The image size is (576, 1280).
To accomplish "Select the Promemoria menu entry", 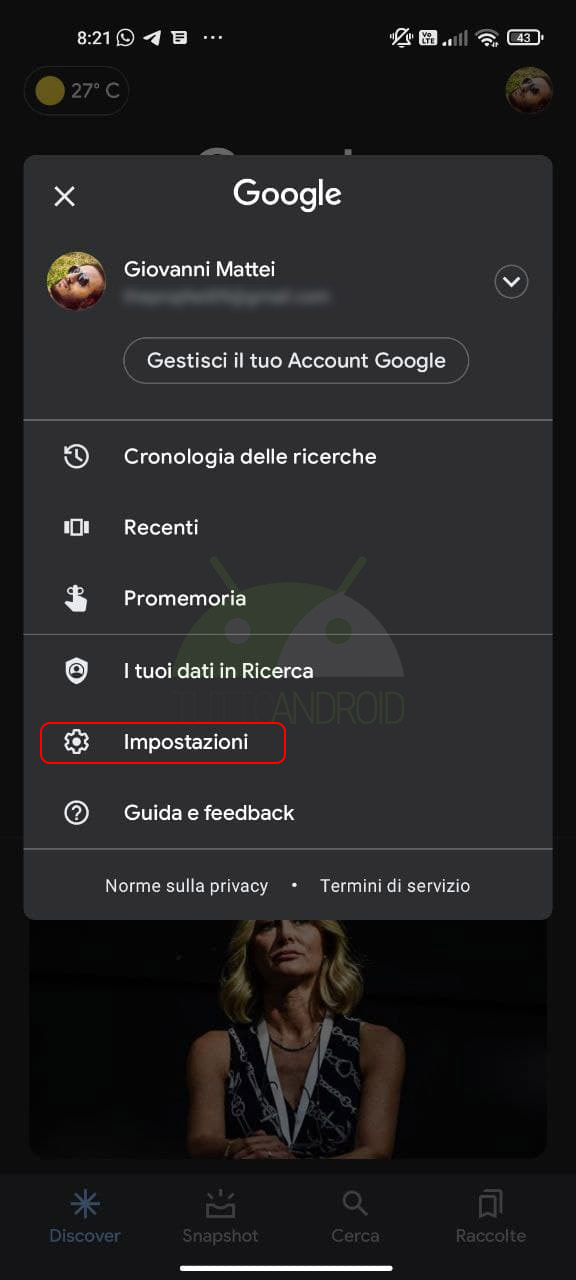I will [288, 598].
